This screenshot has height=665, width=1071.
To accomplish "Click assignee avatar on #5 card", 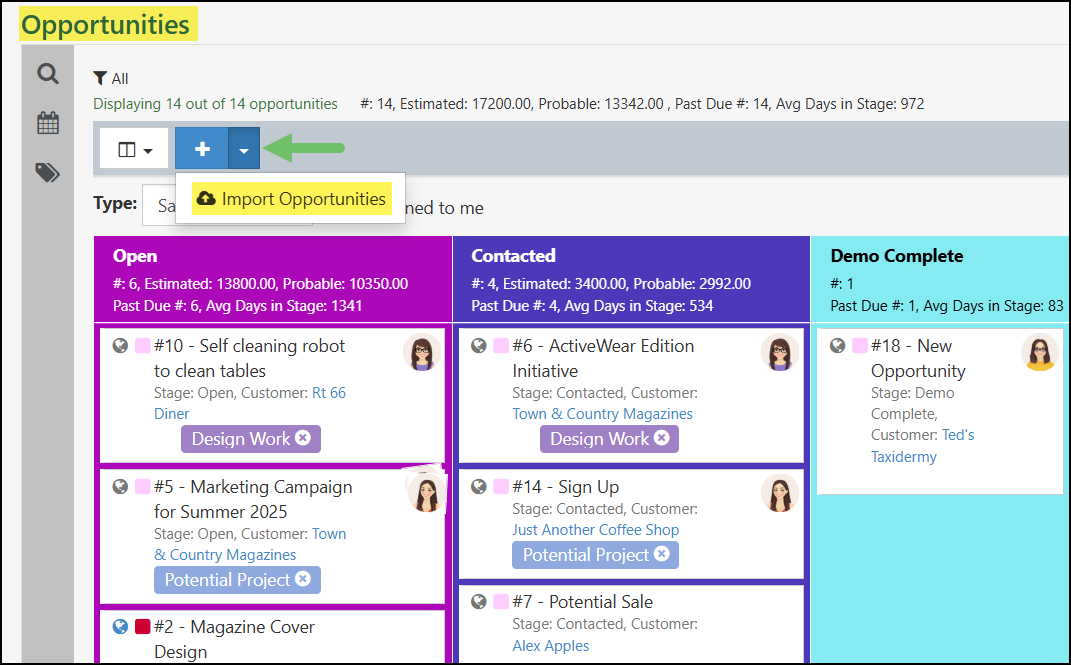I will point(426,492).
